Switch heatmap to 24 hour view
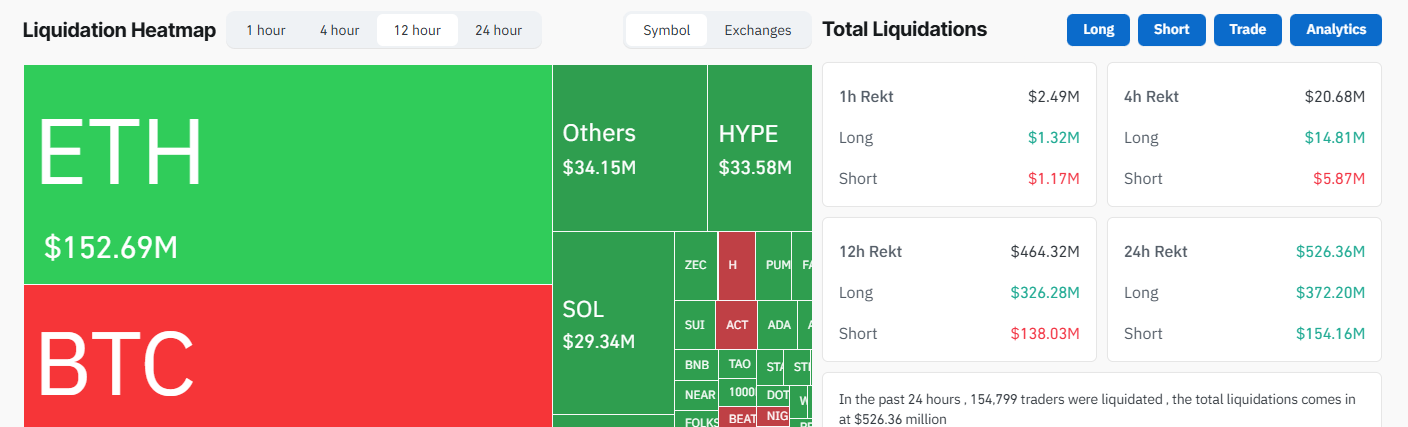The width and height of the screenshot is (1408, 427). tap(498, 30)
